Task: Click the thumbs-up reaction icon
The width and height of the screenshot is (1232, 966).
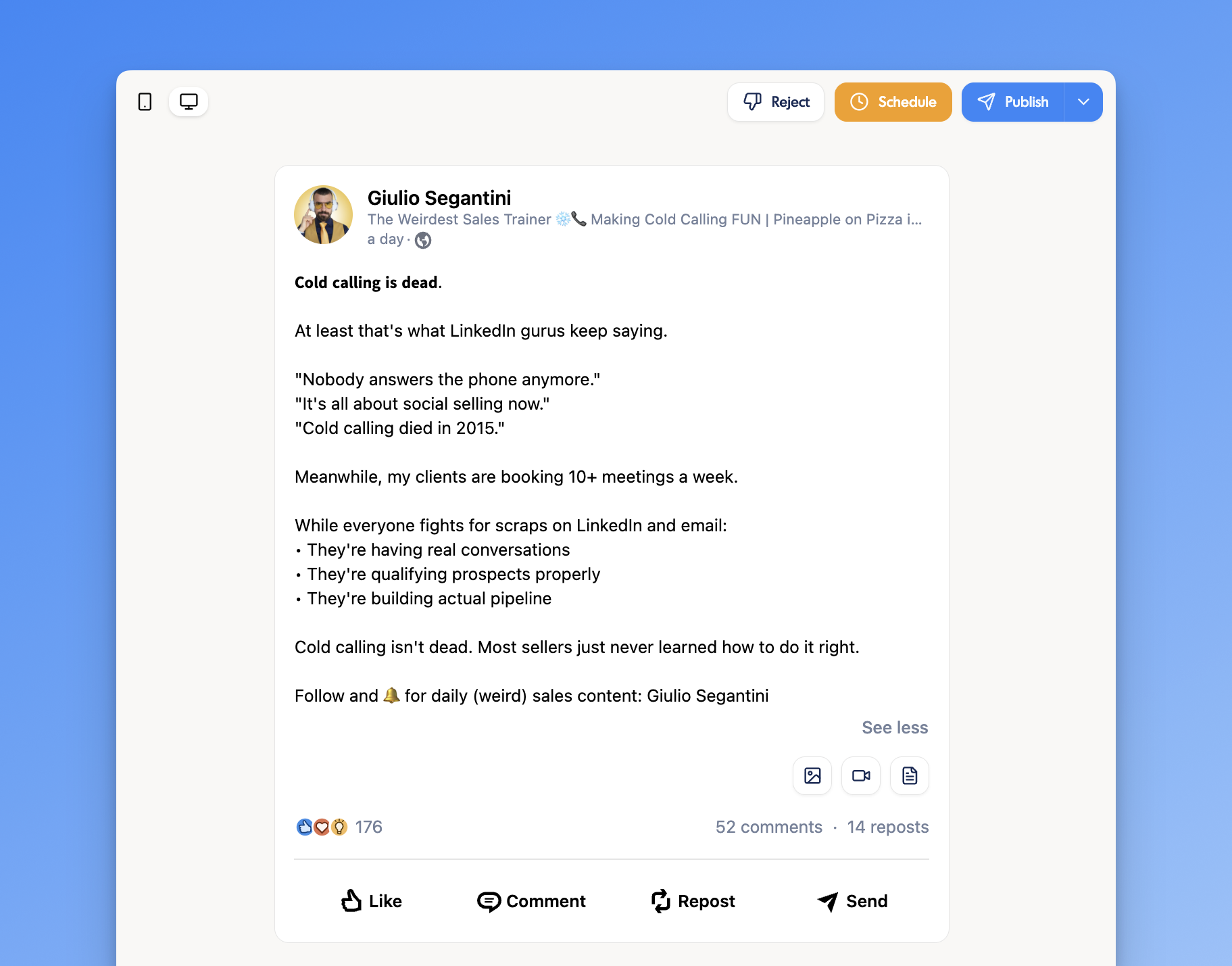Action: (304, 827)
